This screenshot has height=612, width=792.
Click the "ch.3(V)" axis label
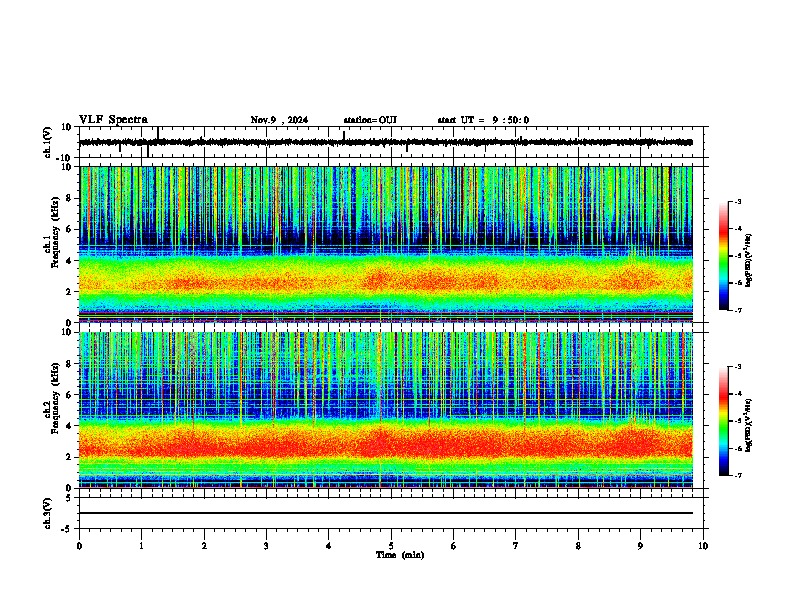point(48,513)
